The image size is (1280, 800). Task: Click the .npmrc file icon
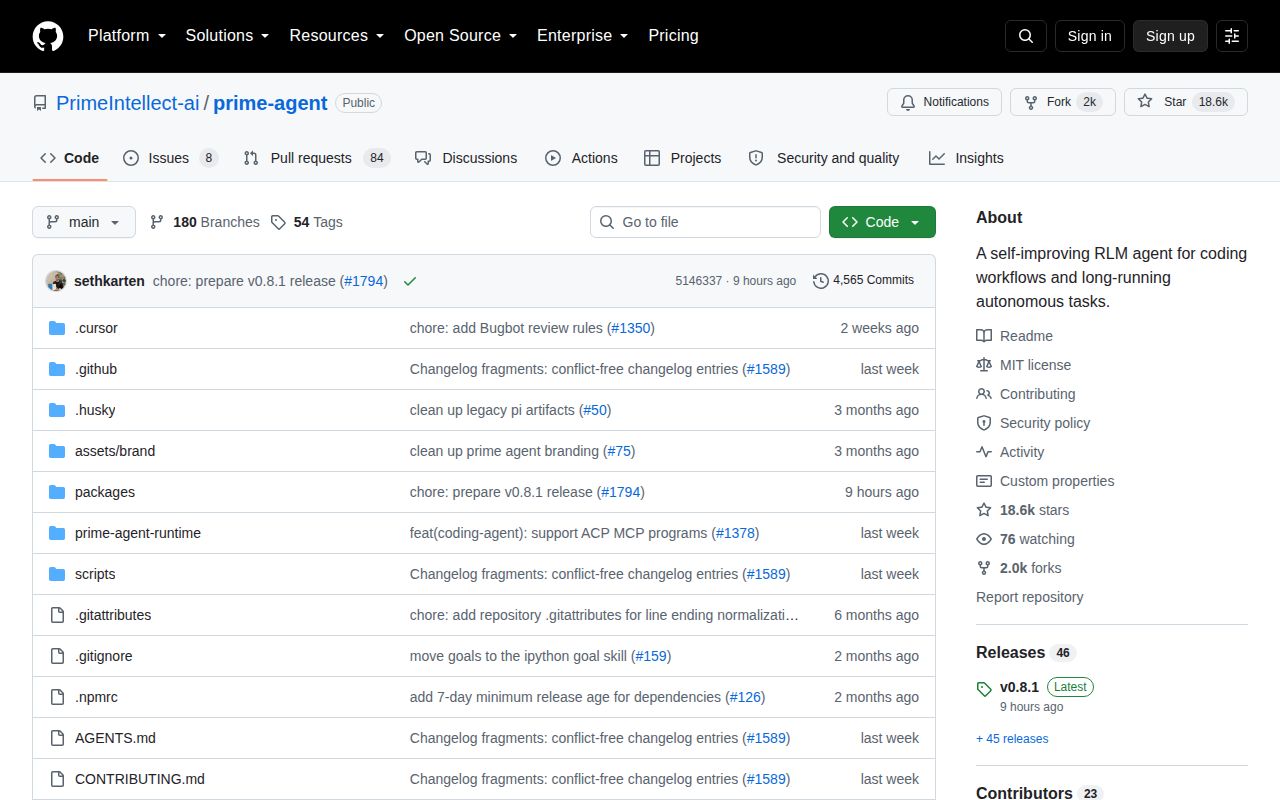click(57, 697)
